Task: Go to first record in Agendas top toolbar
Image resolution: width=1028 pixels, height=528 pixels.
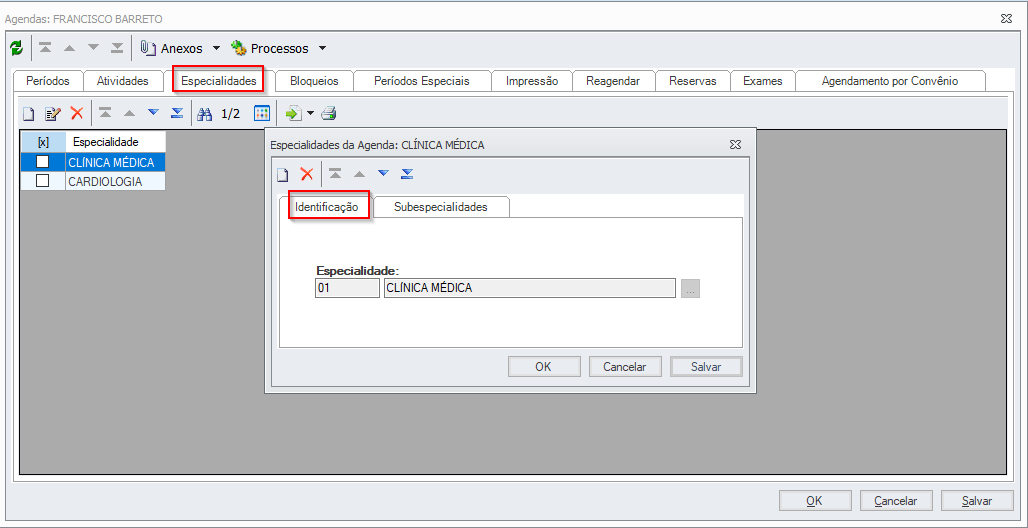Action: click(x=45, y=48)
